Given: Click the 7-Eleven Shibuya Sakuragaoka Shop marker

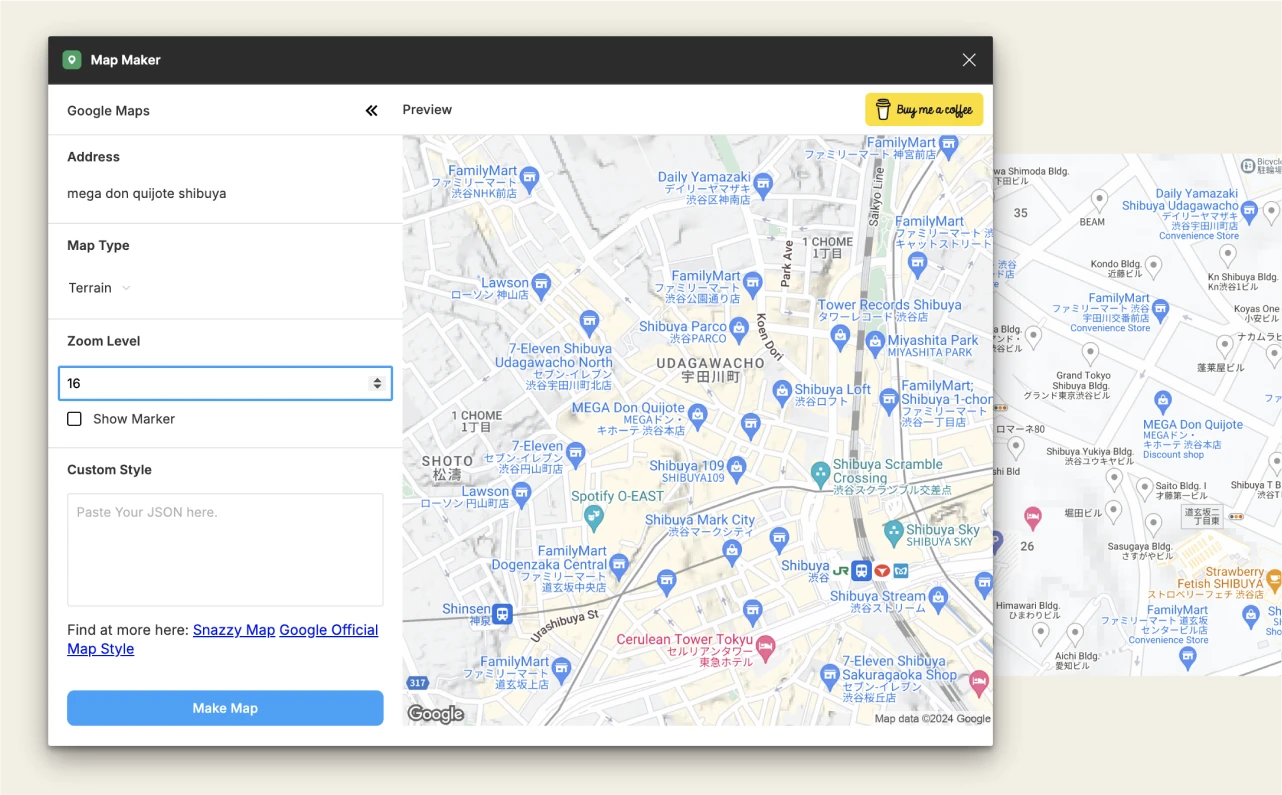Looking at the screenshot, I should [x=829, y=677].
